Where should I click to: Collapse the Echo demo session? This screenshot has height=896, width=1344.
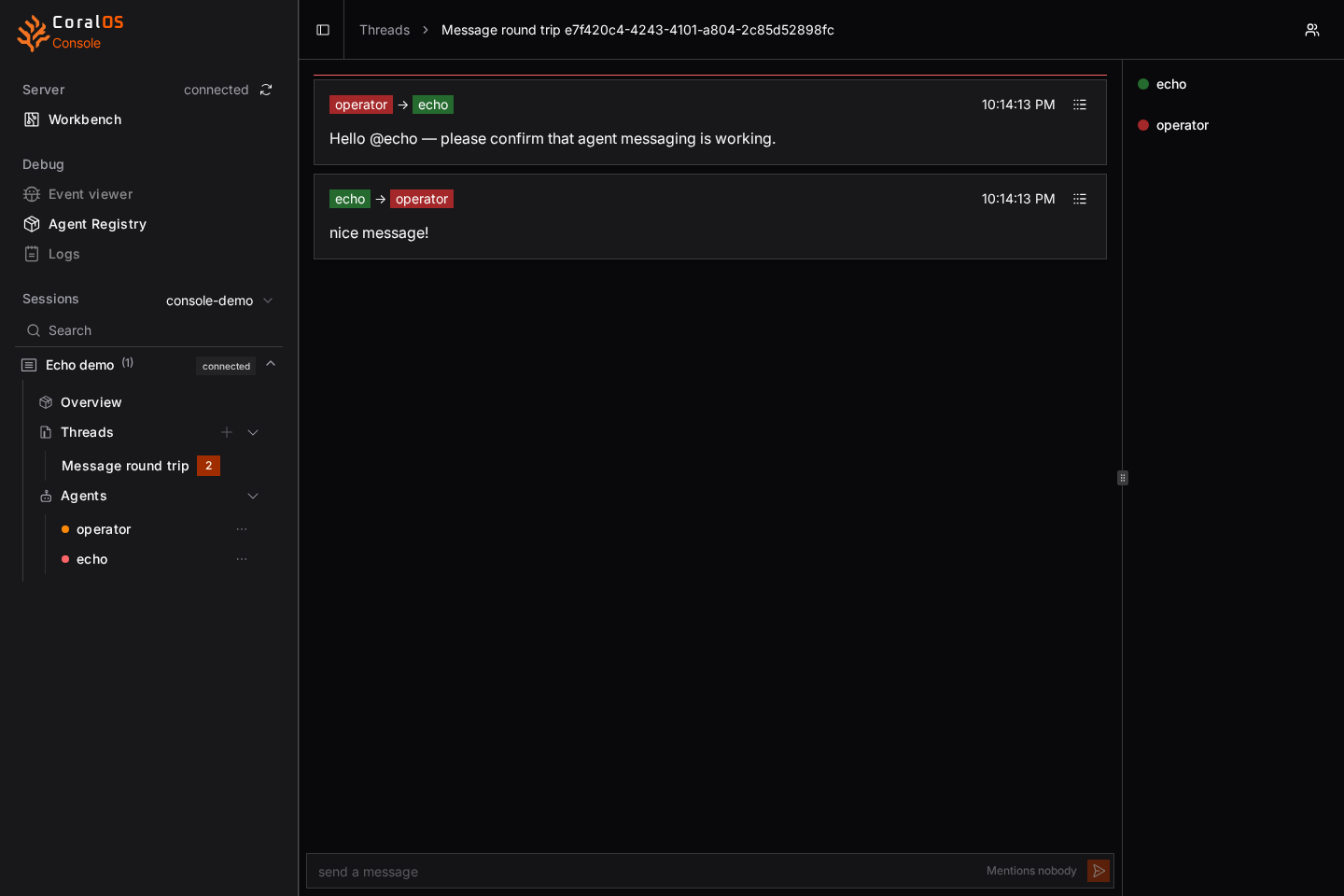click(x=271, y=364)
